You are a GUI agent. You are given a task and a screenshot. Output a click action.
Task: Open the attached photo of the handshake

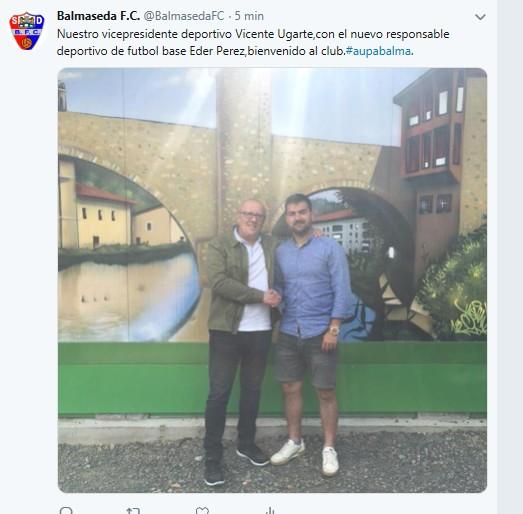[x=272, y=280]
